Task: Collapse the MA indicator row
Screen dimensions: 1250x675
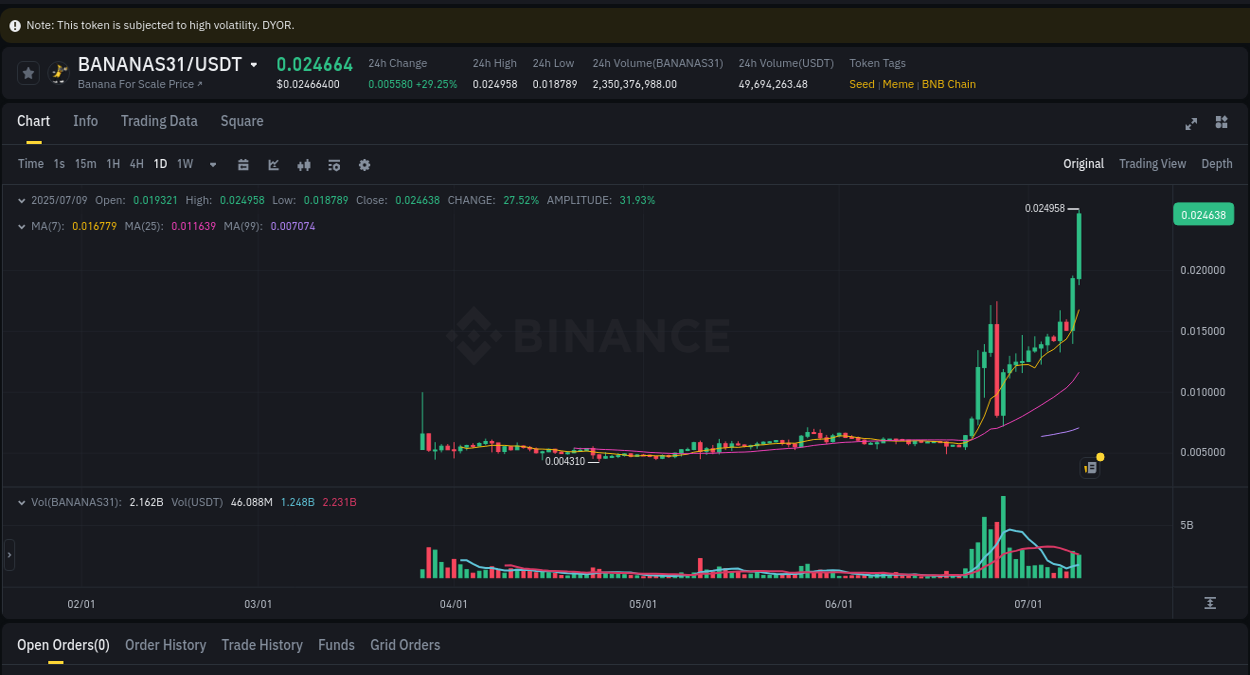Action: (x=22, y=226)
